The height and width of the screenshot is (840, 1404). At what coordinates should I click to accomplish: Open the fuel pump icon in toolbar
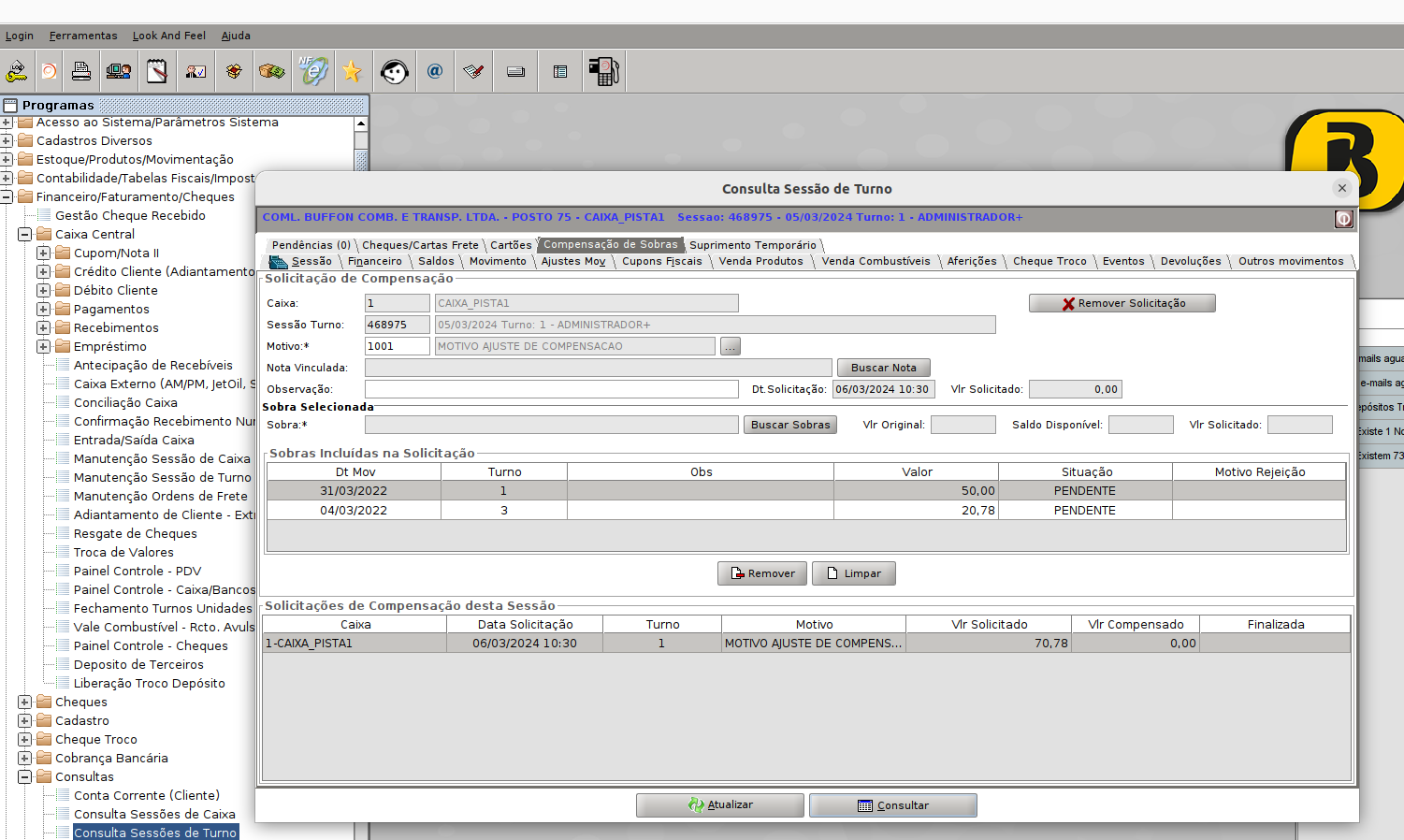point(603,71)
